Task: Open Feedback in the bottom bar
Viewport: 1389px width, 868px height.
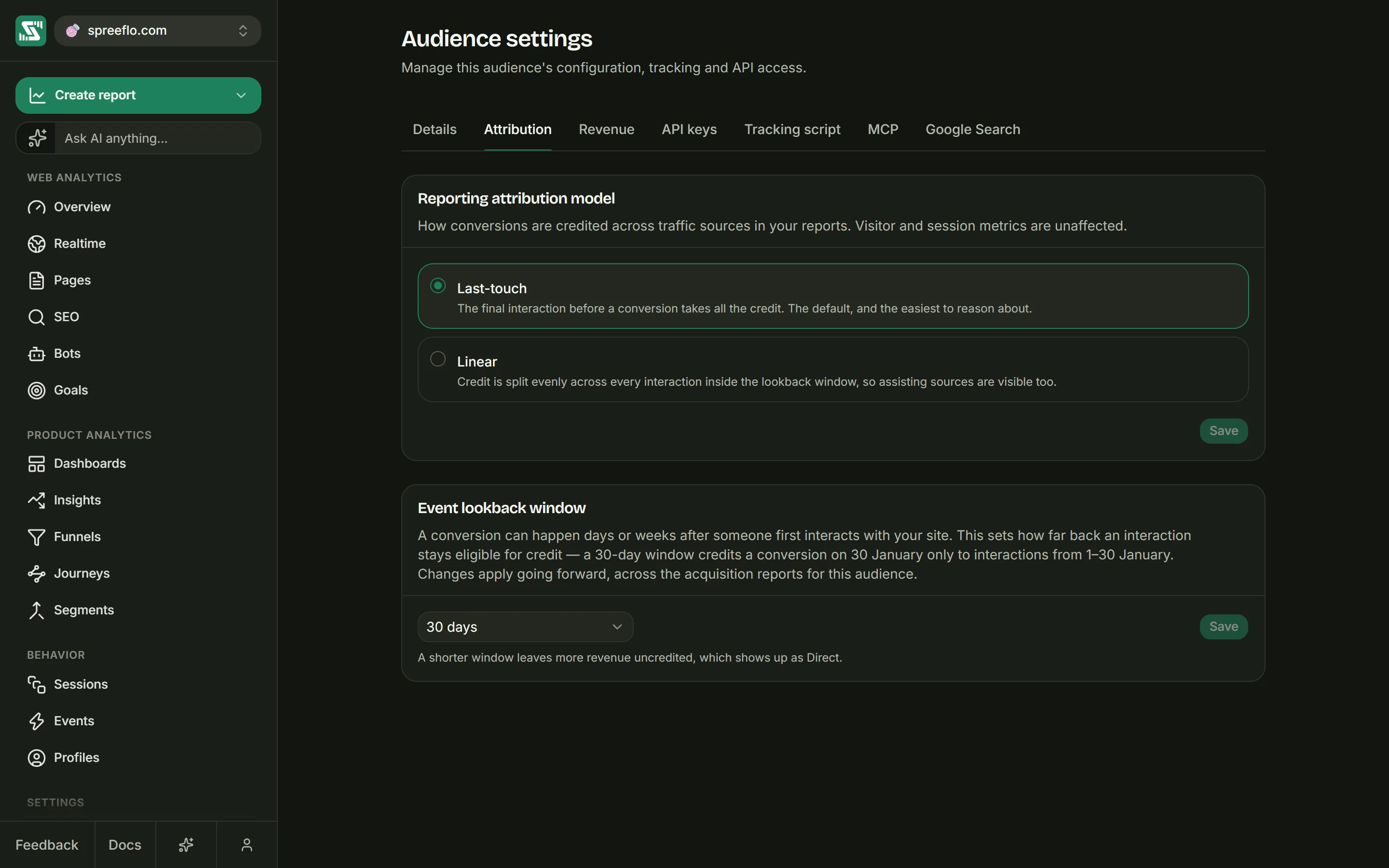Action: [47, 845]
